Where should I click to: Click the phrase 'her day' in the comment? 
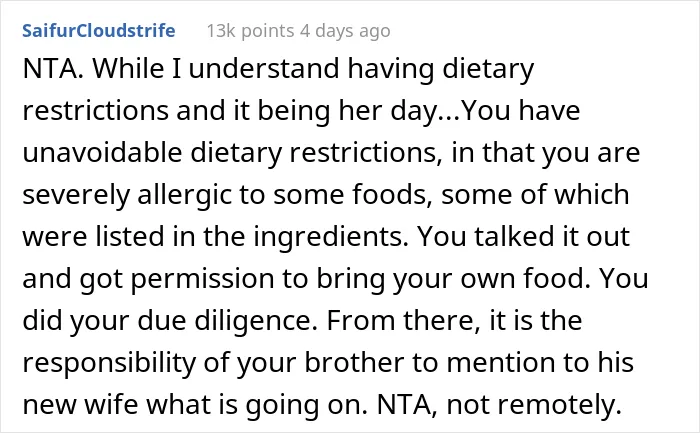[x=387, y=111]
